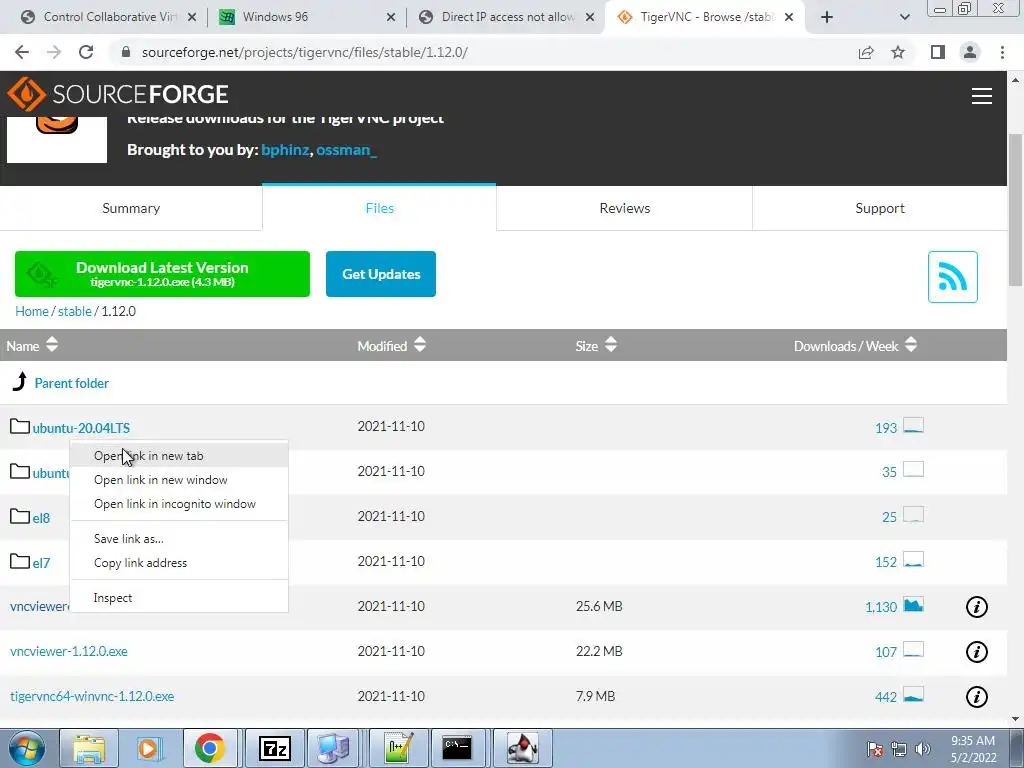1024x768 pixels.
Task: Sort files by Downloads / Week
Action: coord(856,345)
